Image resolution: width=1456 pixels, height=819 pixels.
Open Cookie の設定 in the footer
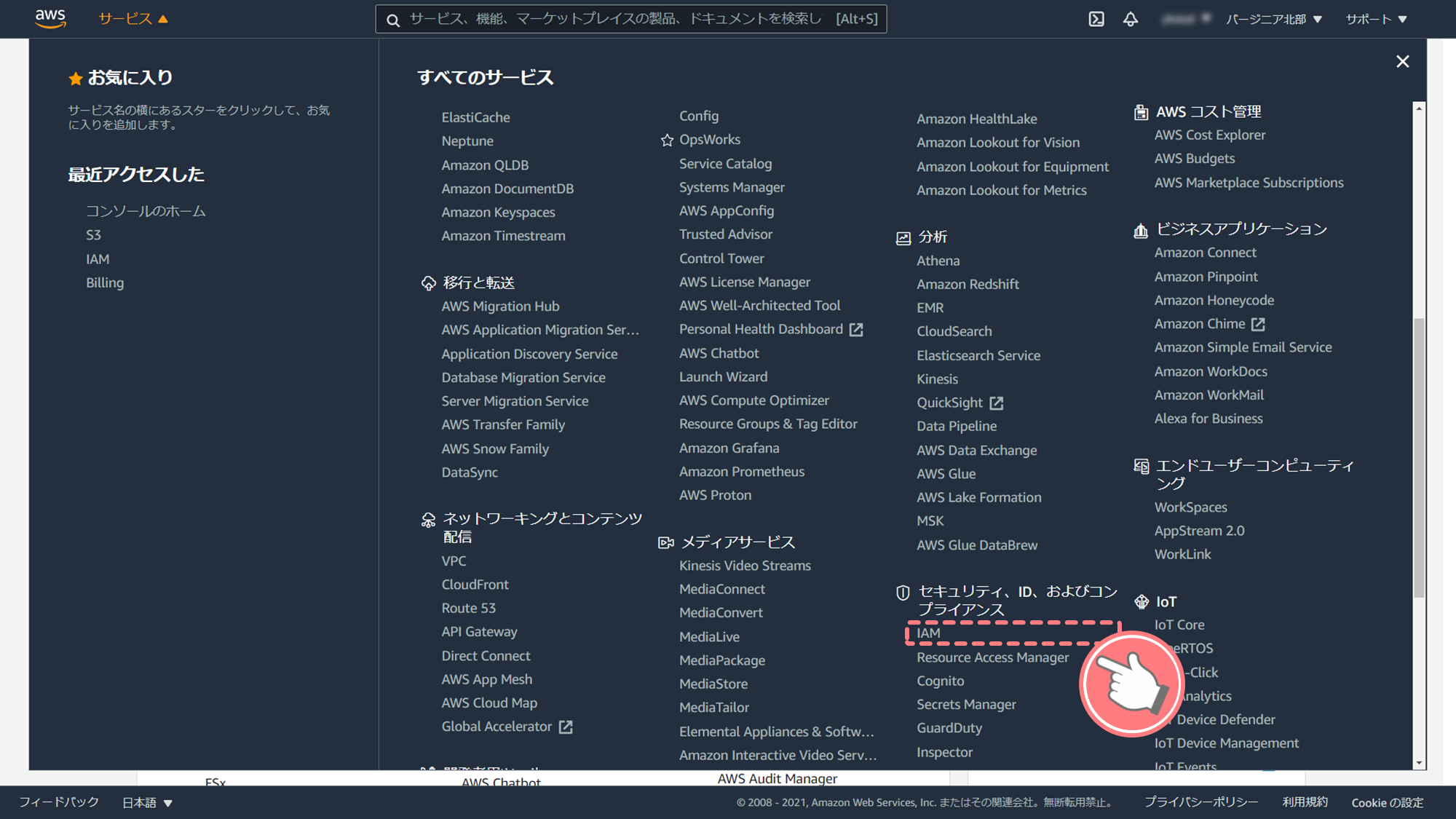pyautogui.click(x=1387, y=802)
